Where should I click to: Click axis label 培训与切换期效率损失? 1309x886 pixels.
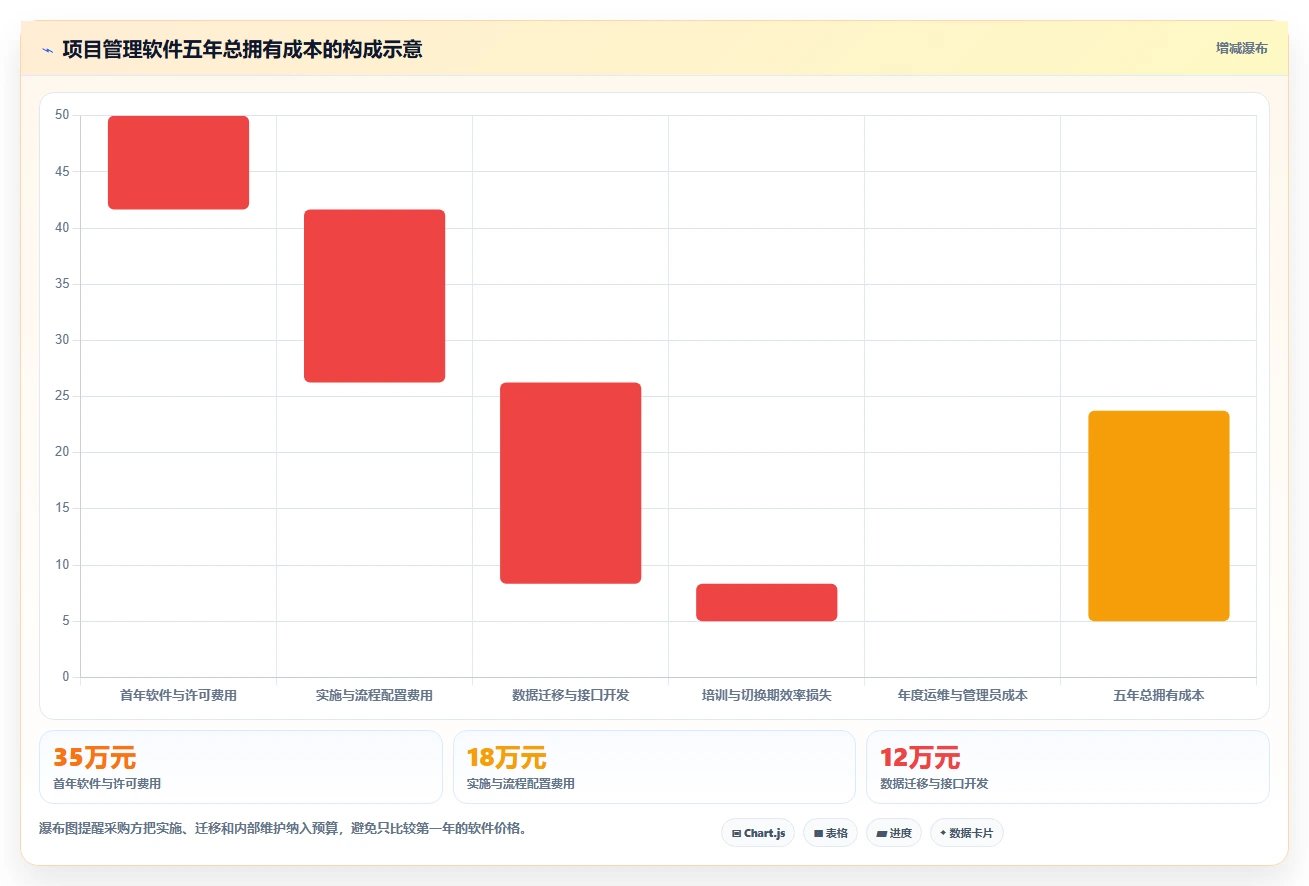766,695
